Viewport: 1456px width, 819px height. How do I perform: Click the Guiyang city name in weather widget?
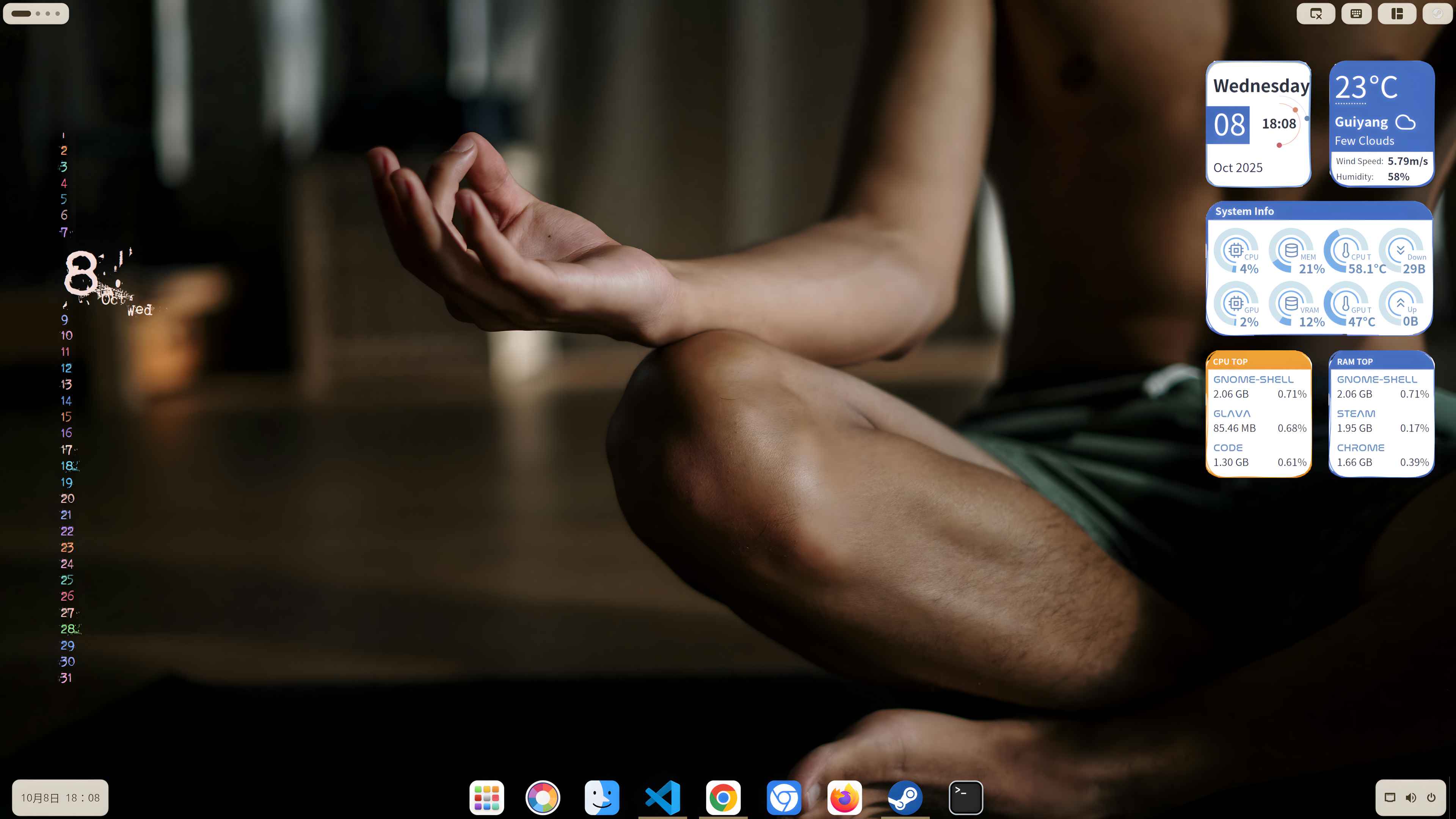point(1361,122)
